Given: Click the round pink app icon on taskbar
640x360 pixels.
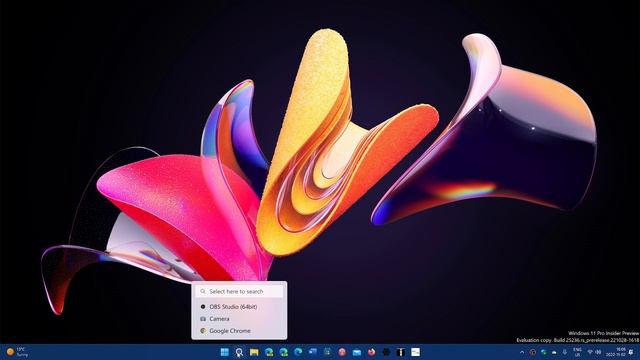Looking at the screenshot, I should pyautogui.click(x=342, y=352).
